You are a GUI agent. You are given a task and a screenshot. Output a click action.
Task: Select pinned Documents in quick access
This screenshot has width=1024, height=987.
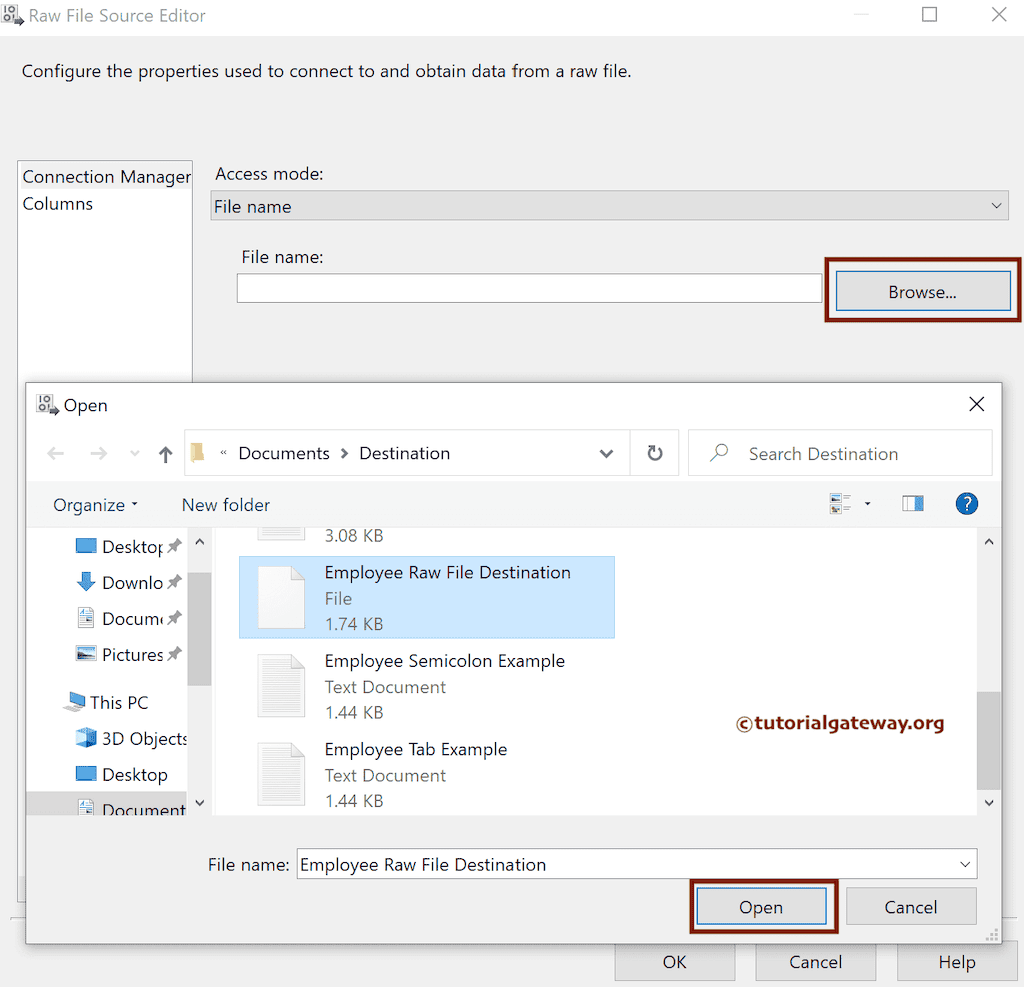[127, 618]
